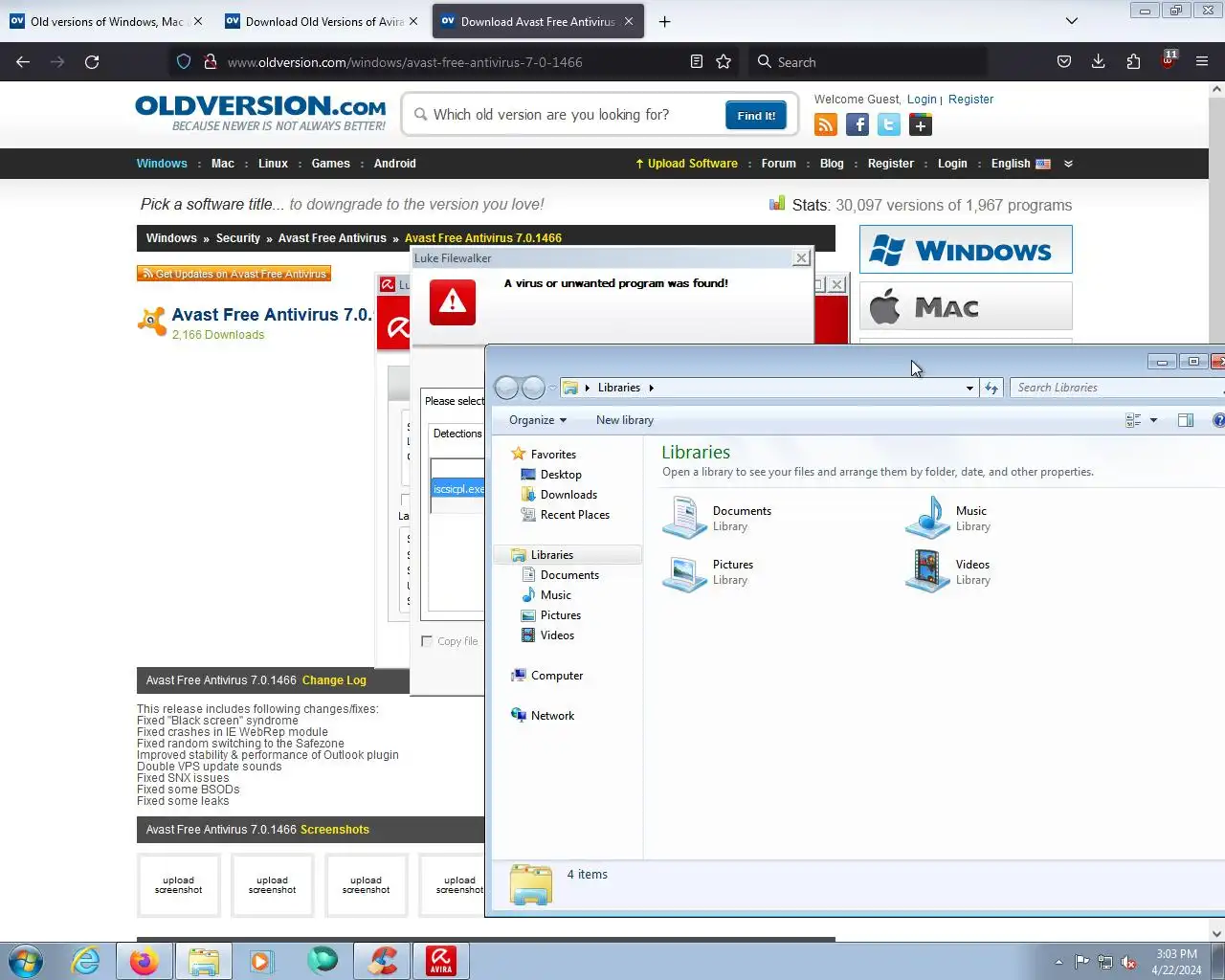This screenshot has width=1225, height=980.
Task: Click the arrow after Libraries in address bar
Action: click(652, 388)
